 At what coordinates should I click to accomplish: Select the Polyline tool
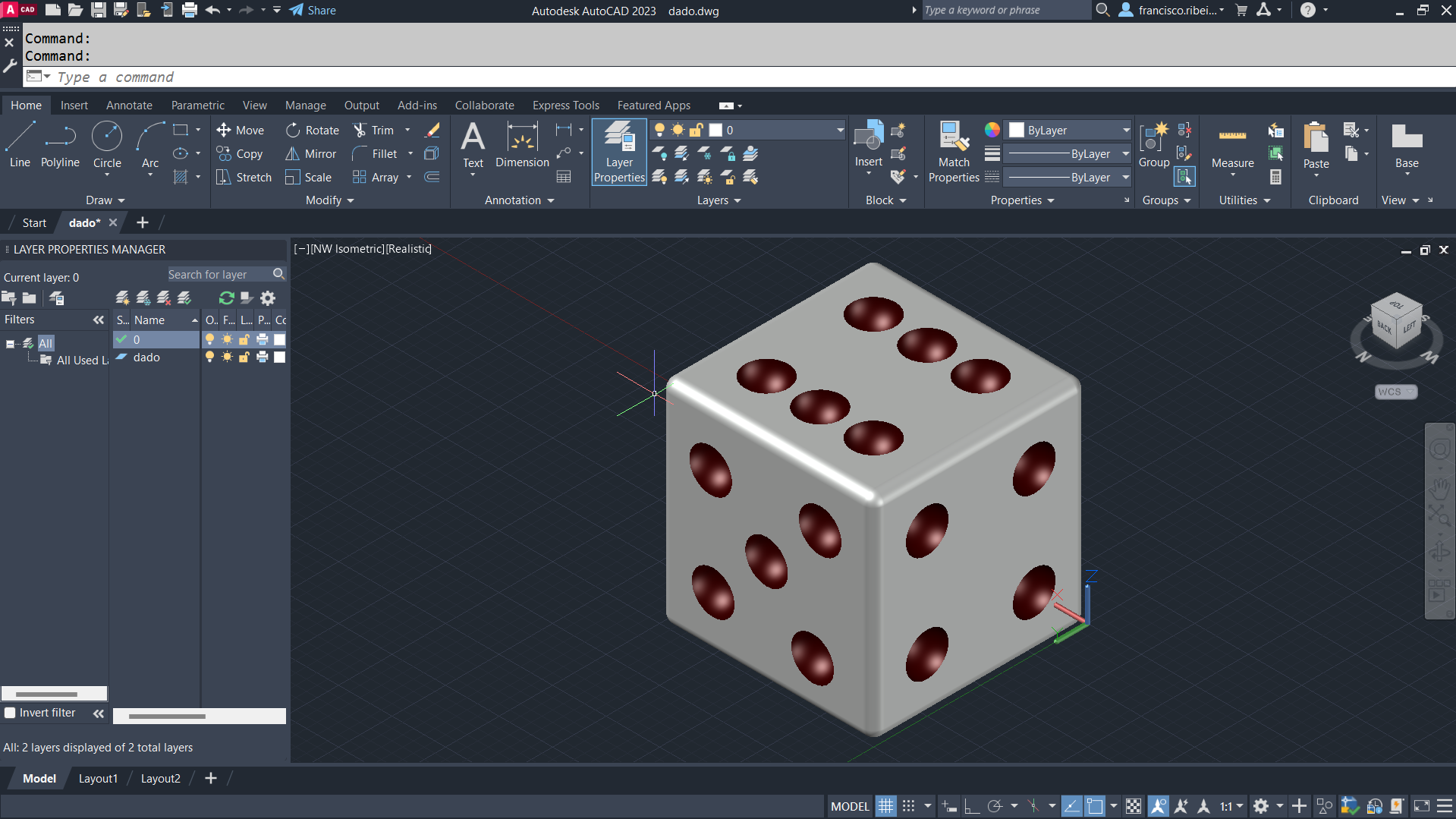click(x=60, y=145)
